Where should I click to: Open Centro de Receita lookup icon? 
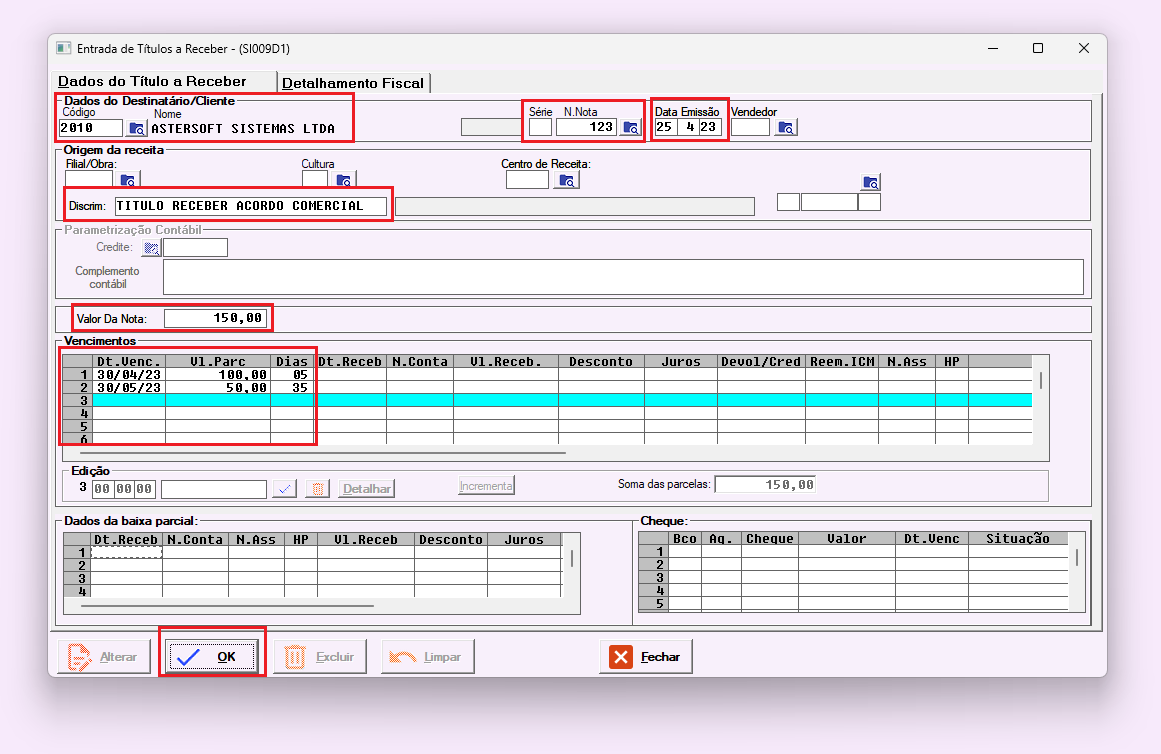pyautogui.click(x=567, y=181)
